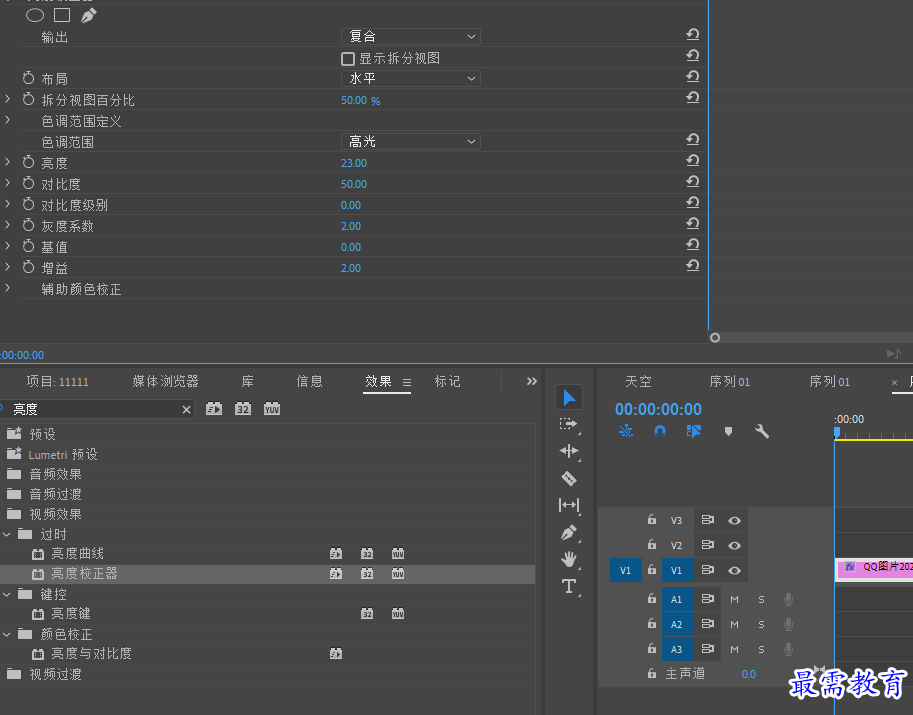
Task: Select the Selection arrow tool
Action: click(x=569, y=398)
